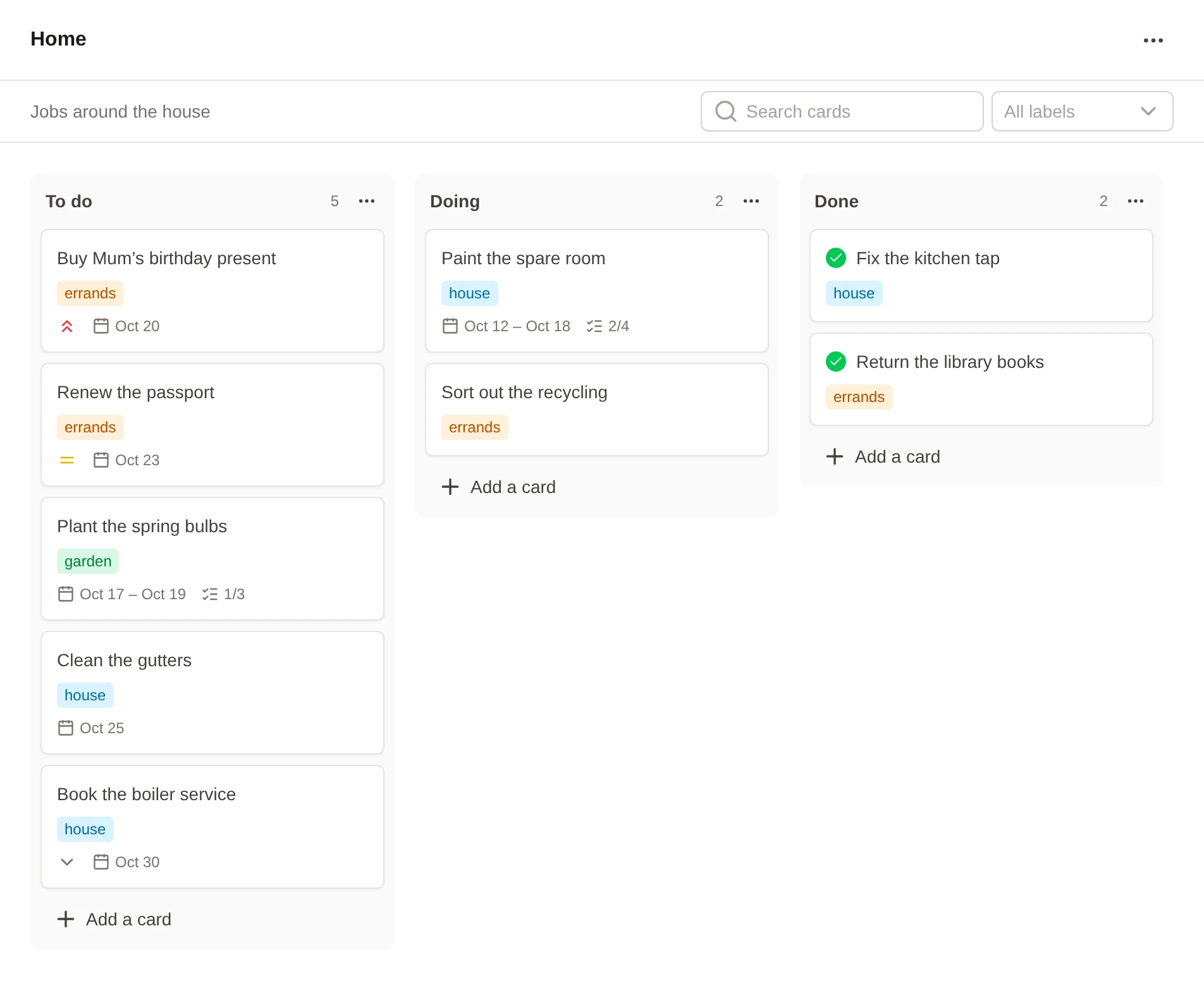Open the Doing list options menu
This screenshot has height=986, width=1204.
751,201
